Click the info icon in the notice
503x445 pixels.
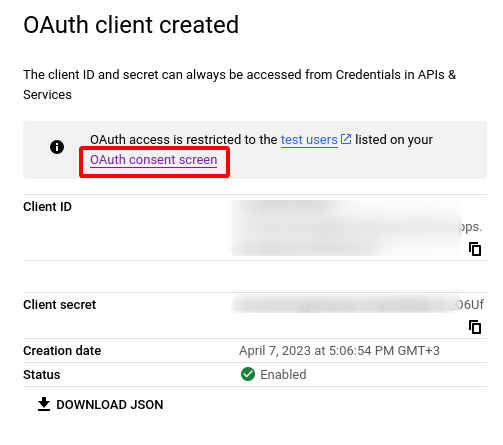point(57,147)
